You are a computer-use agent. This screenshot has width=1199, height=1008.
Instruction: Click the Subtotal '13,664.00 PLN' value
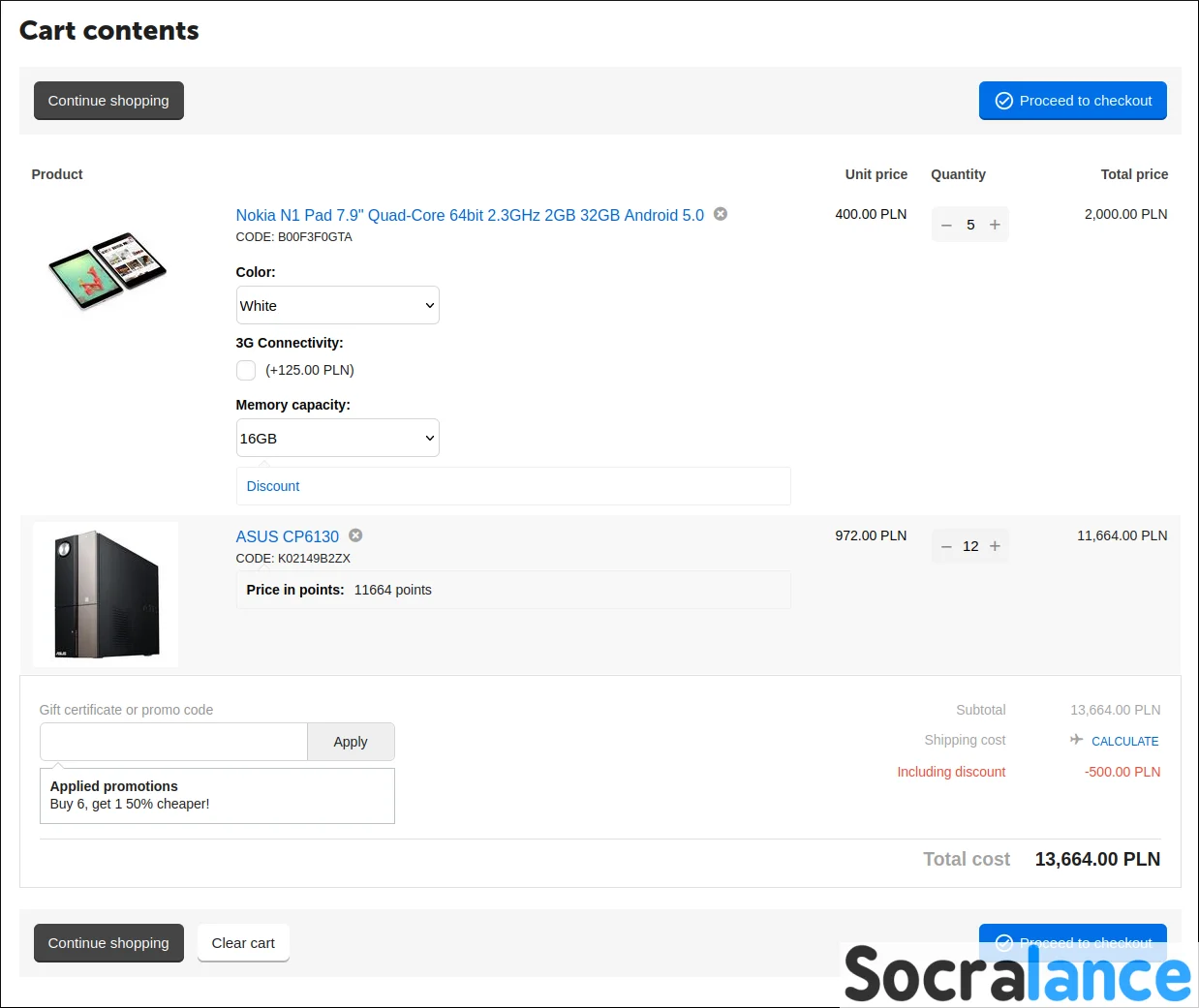point(1116,710)
